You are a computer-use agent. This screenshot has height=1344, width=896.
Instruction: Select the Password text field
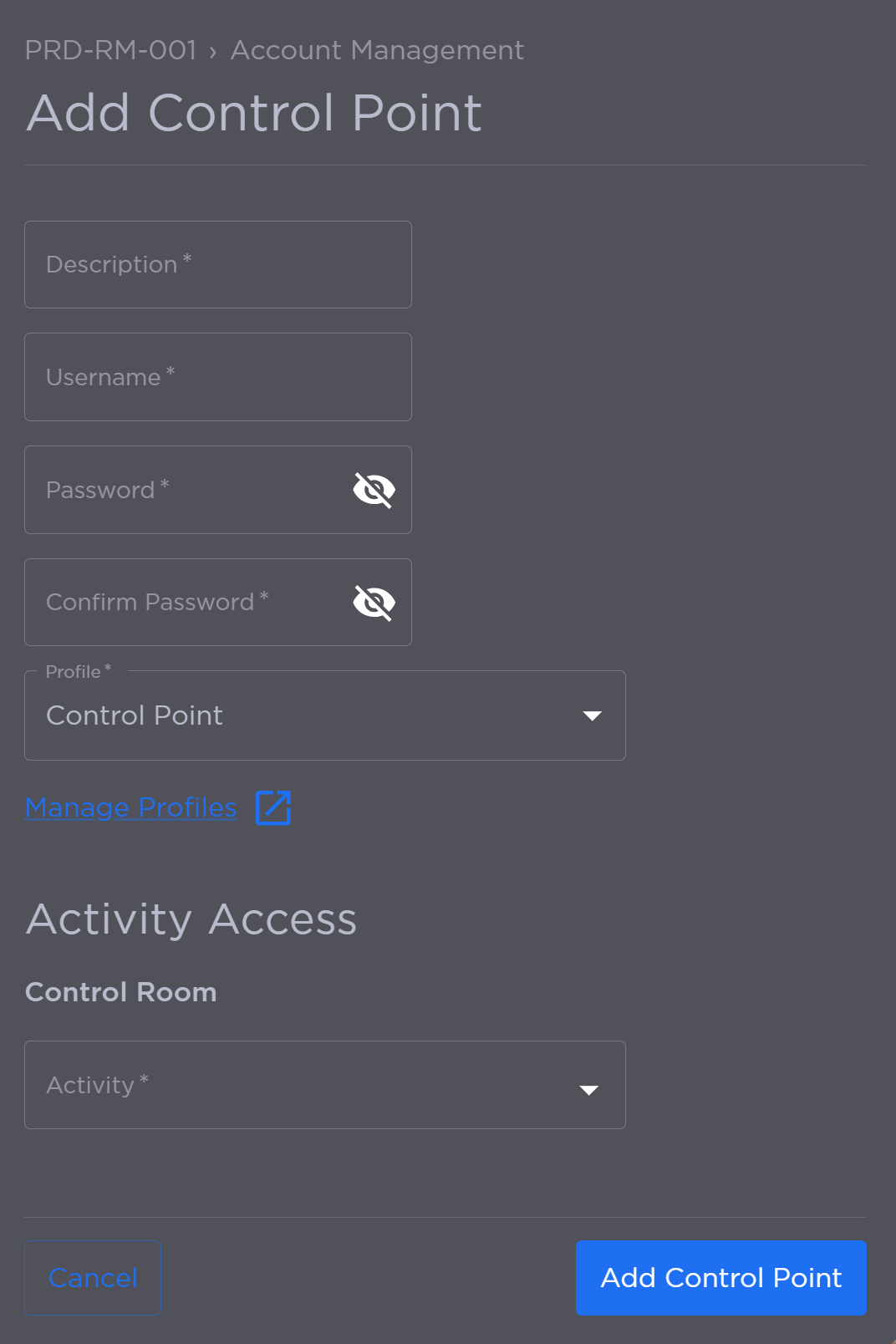tap(184, 490)
